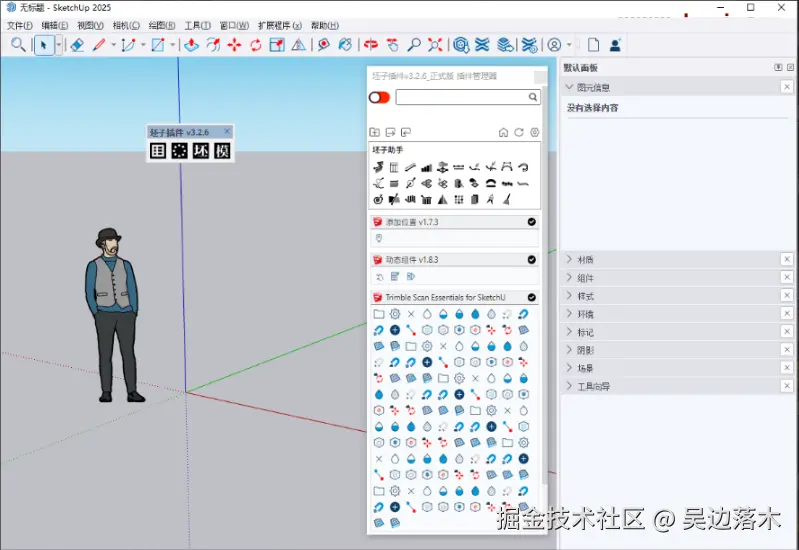799x550 pixels.
Task: Click the location pin under 添加位置
Action: [379, 238]
